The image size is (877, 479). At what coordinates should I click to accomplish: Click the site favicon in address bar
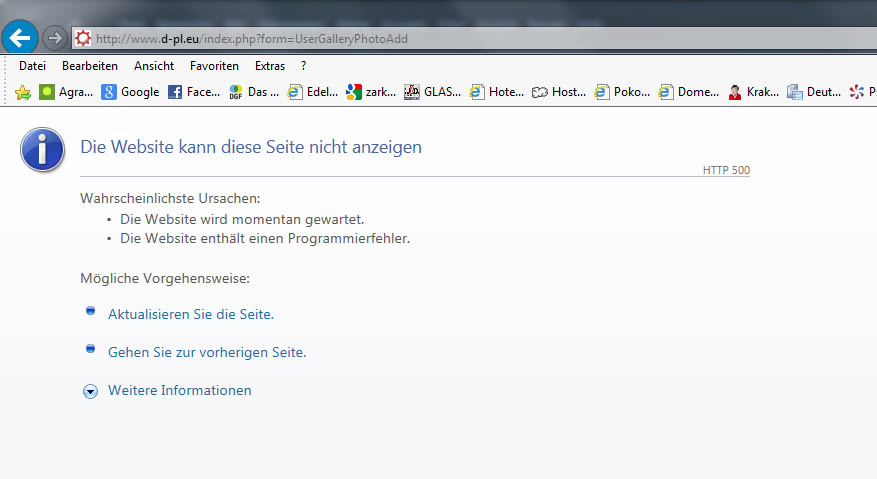pos(83,39)
